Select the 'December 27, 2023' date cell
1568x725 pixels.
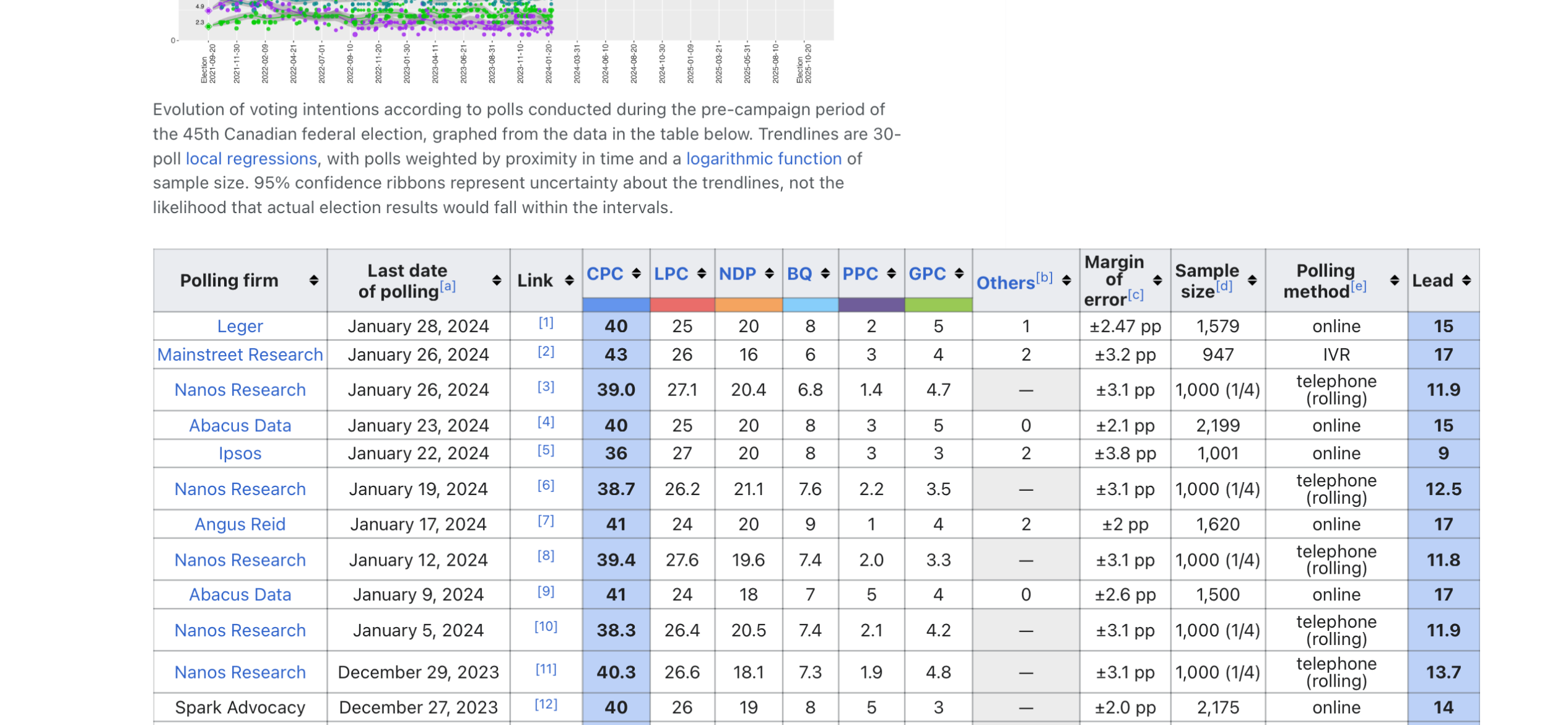pyautogui.click(x=419, y=708)
